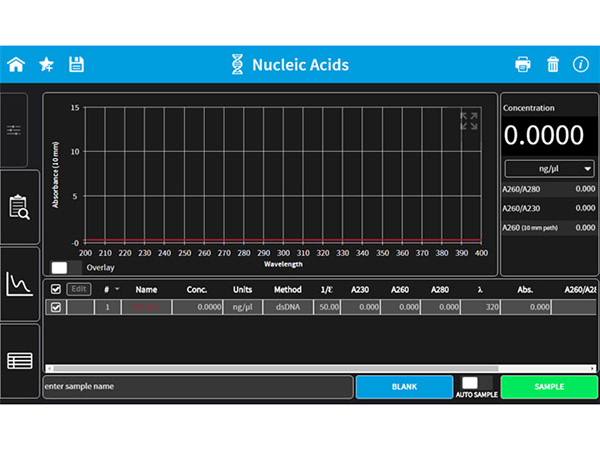Image resolution: width=600 pixels, height=450 pixels.
Task: Open the ng/µl concentration units dropdown
Action: [x=549, y=169]
